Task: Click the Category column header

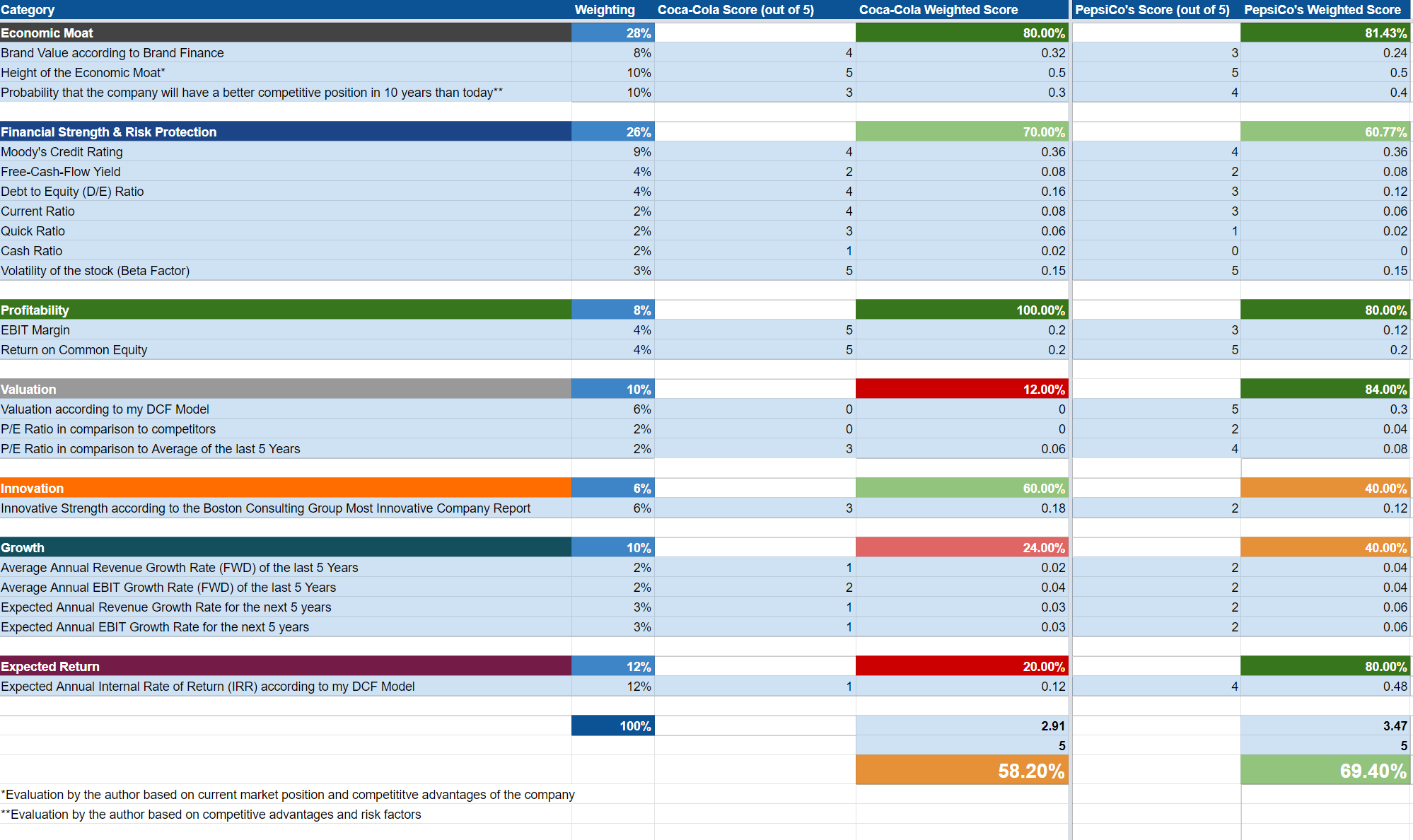Action: coord(286,10)
